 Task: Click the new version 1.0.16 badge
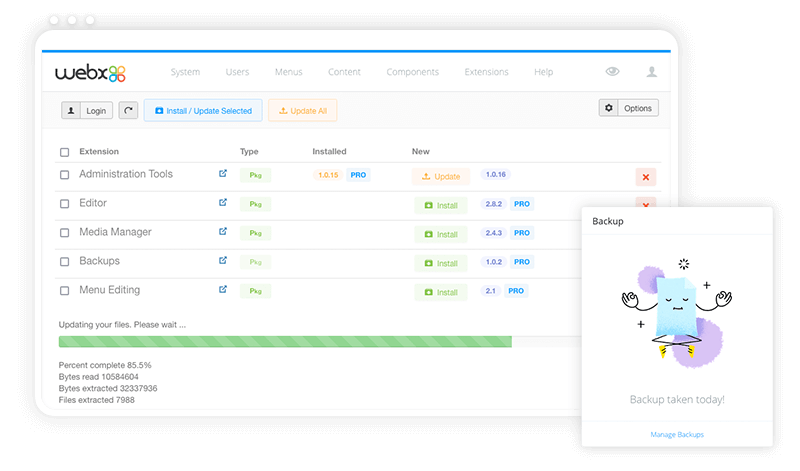tap(495, 175)
